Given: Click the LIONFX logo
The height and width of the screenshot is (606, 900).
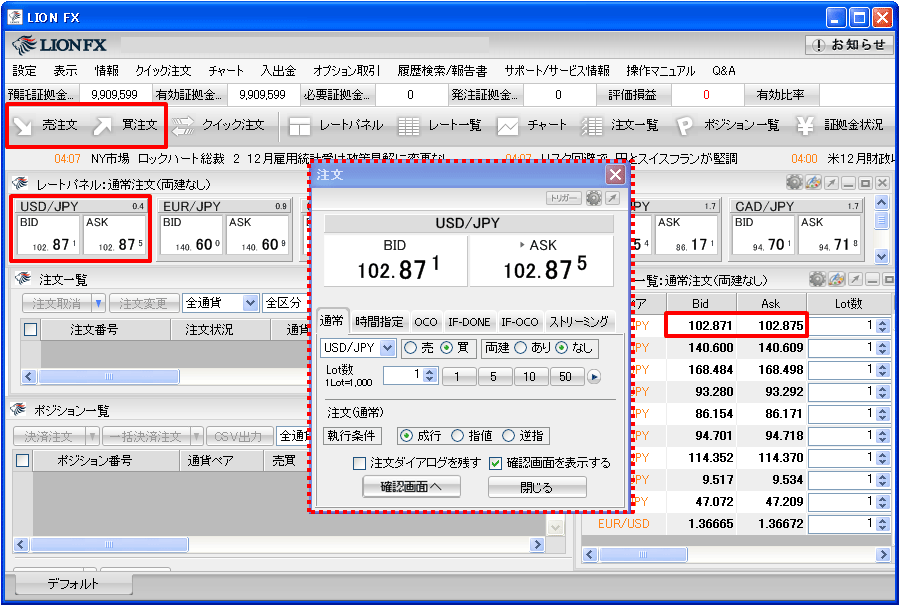Looking at the screenshot, I should point(59,45).
